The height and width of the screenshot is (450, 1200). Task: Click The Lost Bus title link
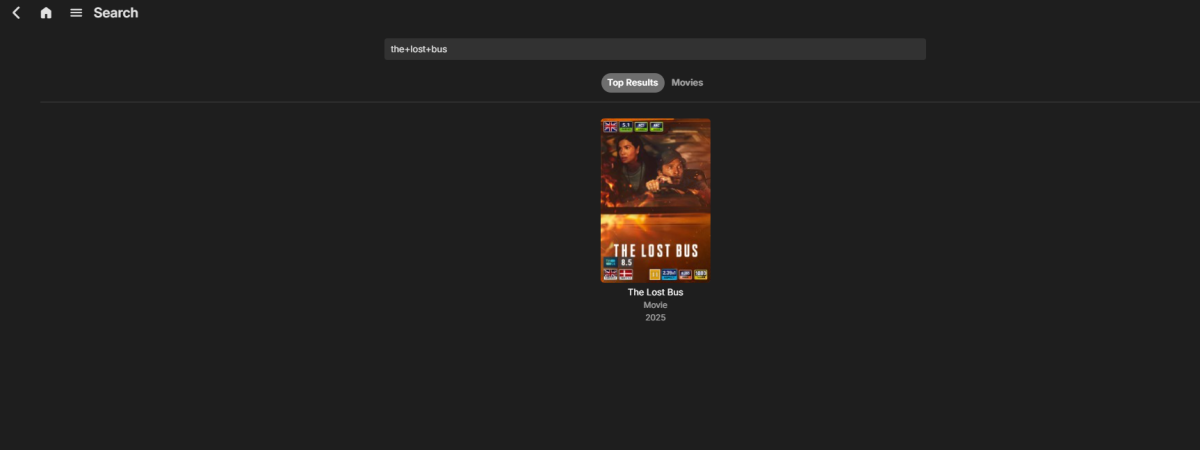pos(655,292)
